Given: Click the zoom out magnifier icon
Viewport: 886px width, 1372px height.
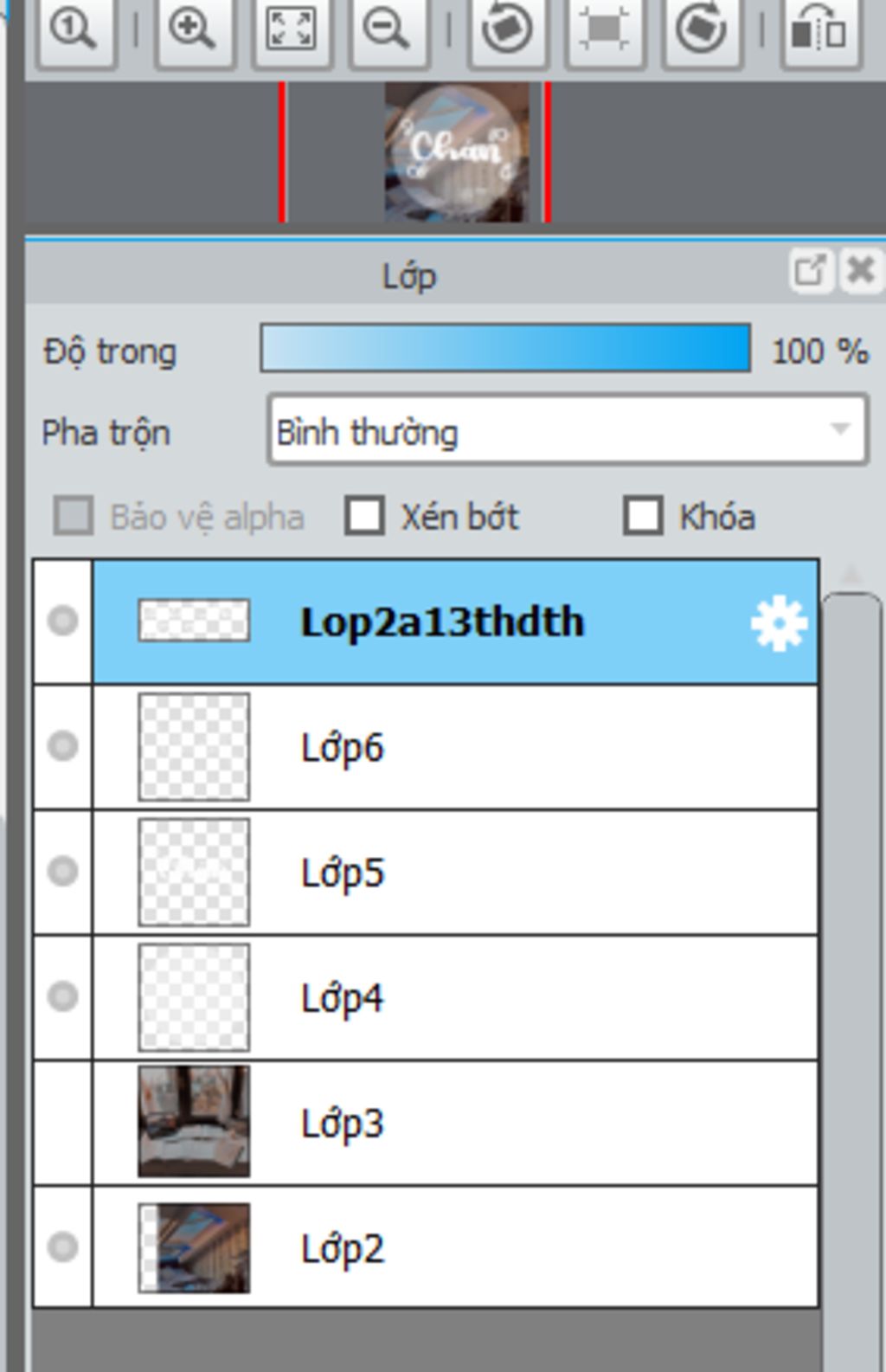Looking at the screenshot, I should [x=387, y=29].
